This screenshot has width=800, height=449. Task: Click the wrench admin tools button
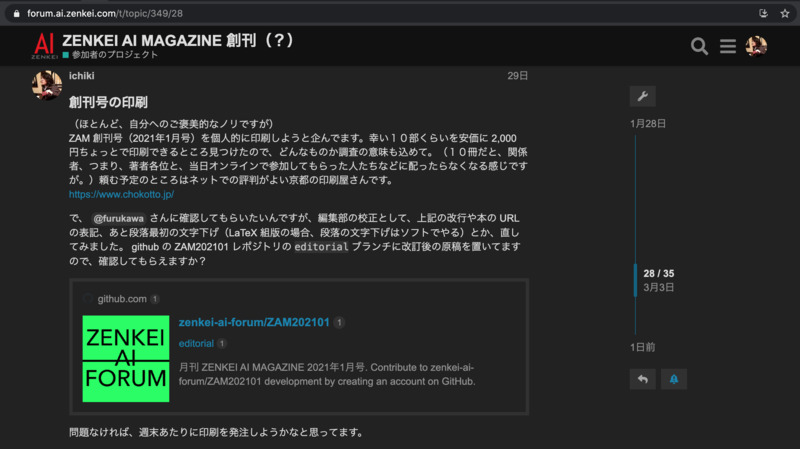click(642, 96)
